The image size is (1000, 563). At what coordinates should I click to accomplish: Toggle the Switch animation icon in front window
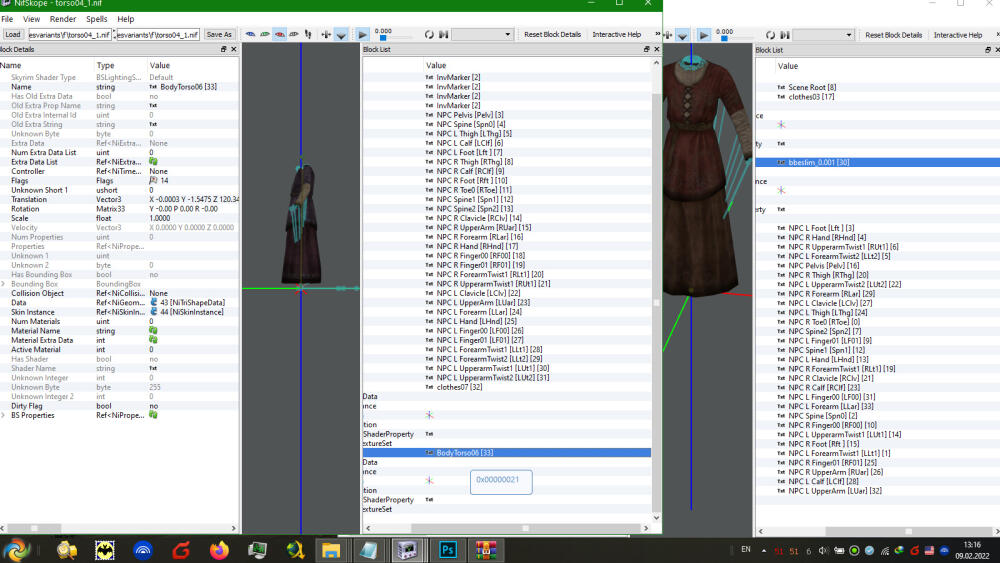tap(444, 34)
